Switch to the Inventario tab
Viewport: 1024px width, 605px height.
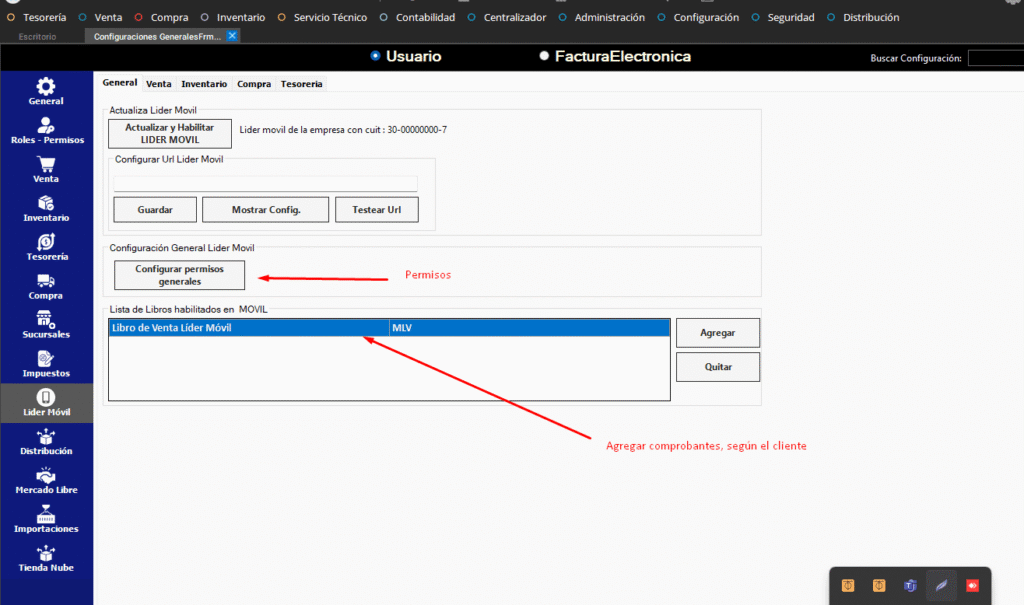(x=204, y=84)
